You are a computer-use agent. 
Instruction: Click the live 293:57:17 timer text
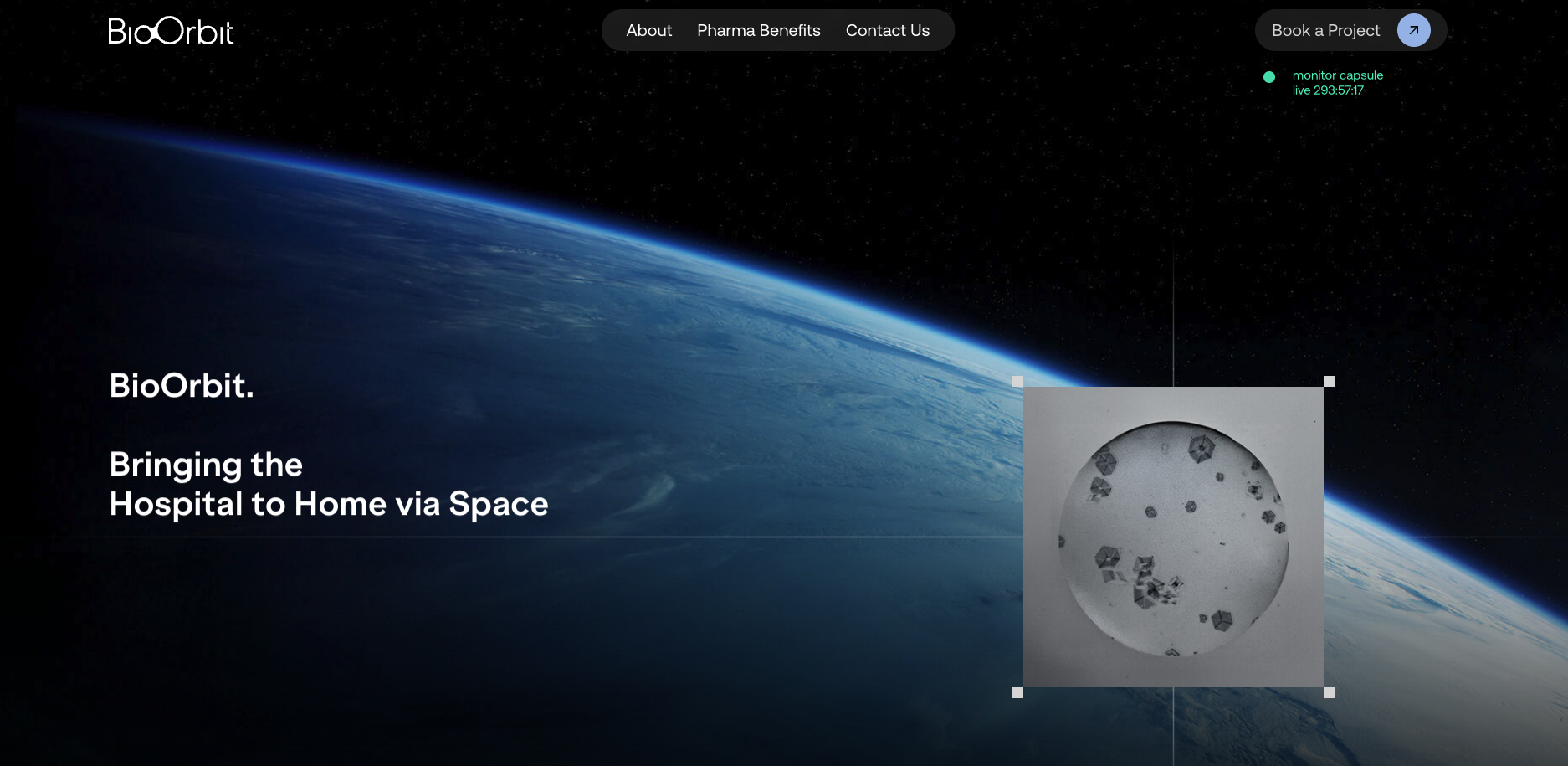(1328, 90)
